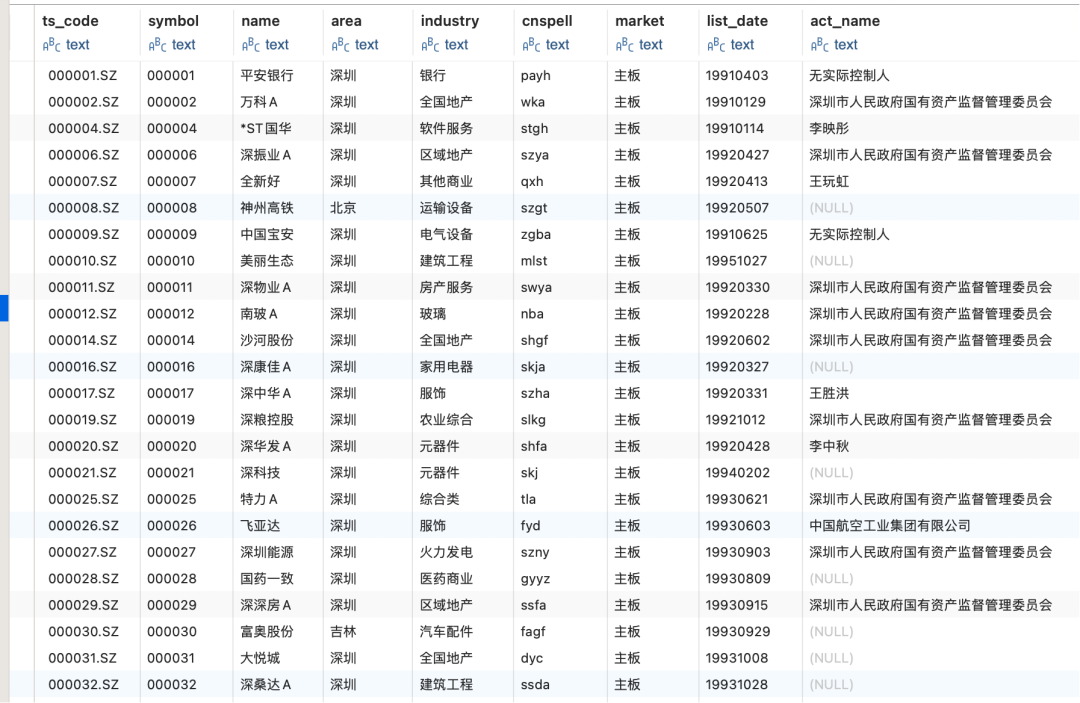Click the 吉林 area cell
The height and width of the screenshot is (703, 1080).
tap(343, 632)
